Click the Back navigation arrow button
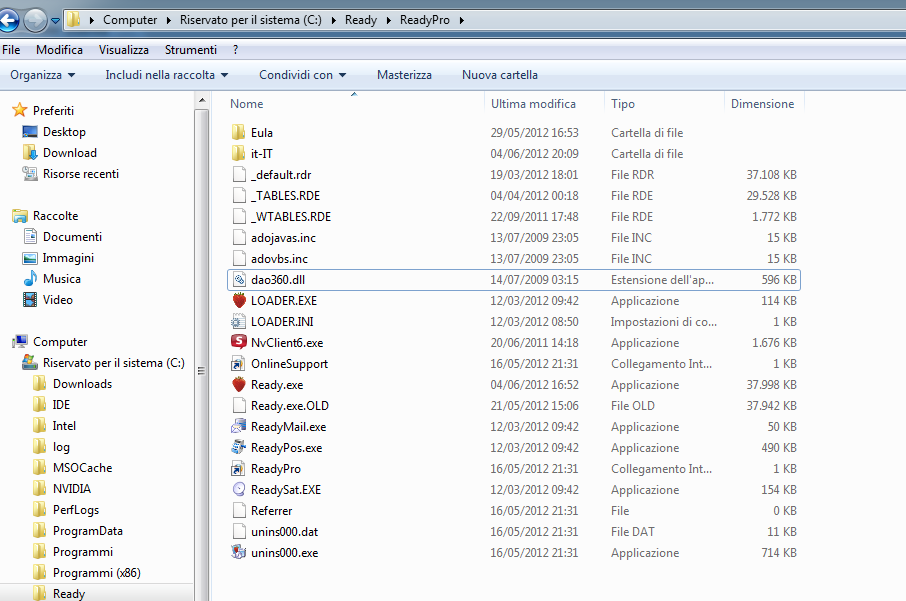This screenshot has height=601, width=906. coord(9,21)
